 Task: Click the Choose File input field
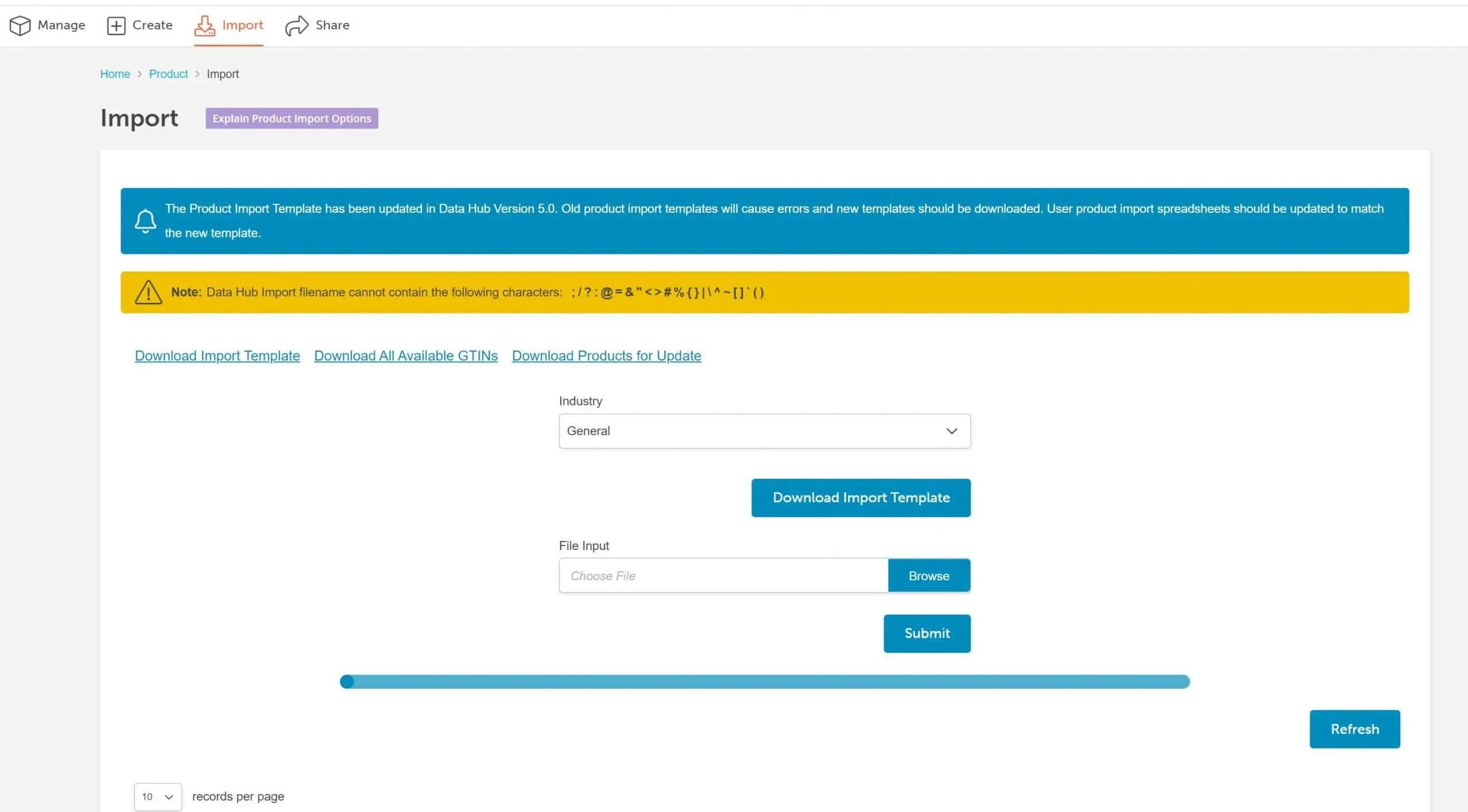[x=723, y=575]
